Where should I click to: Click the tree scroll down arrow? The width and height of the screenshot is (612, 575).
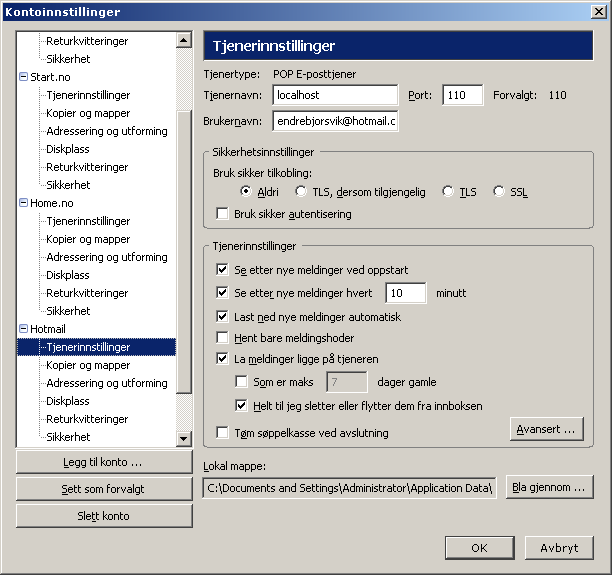point(183,438)
